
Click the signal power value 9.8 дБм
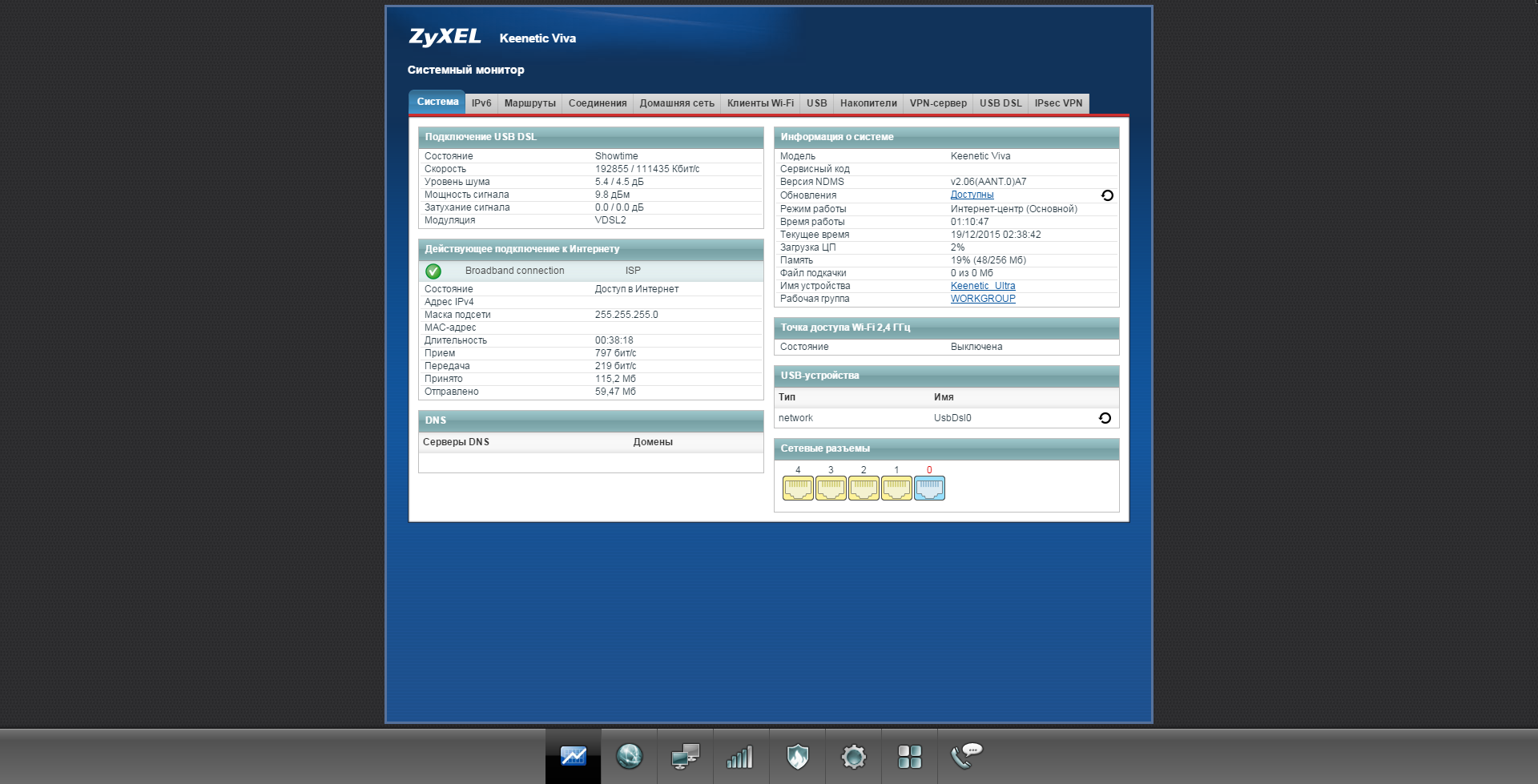coord(612,195)
